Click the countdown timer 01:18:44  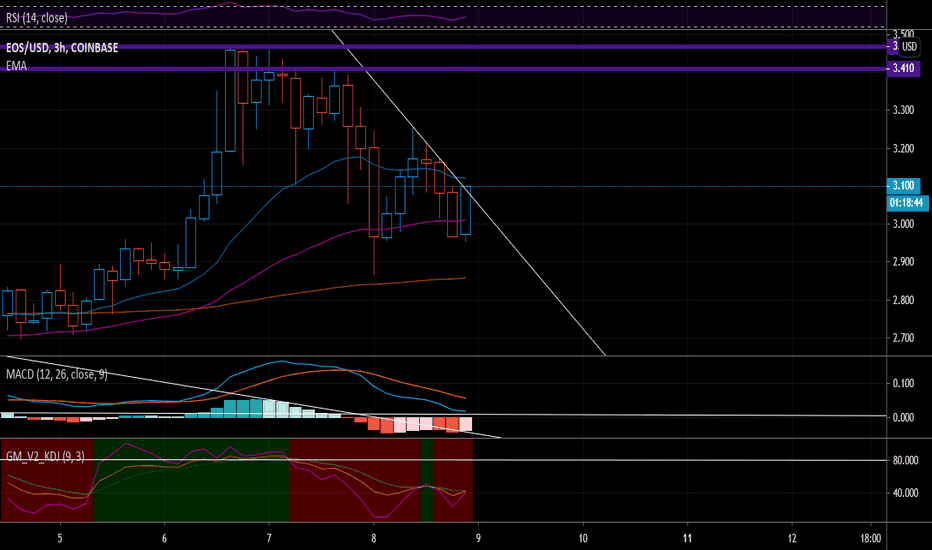tap(906, 203)
